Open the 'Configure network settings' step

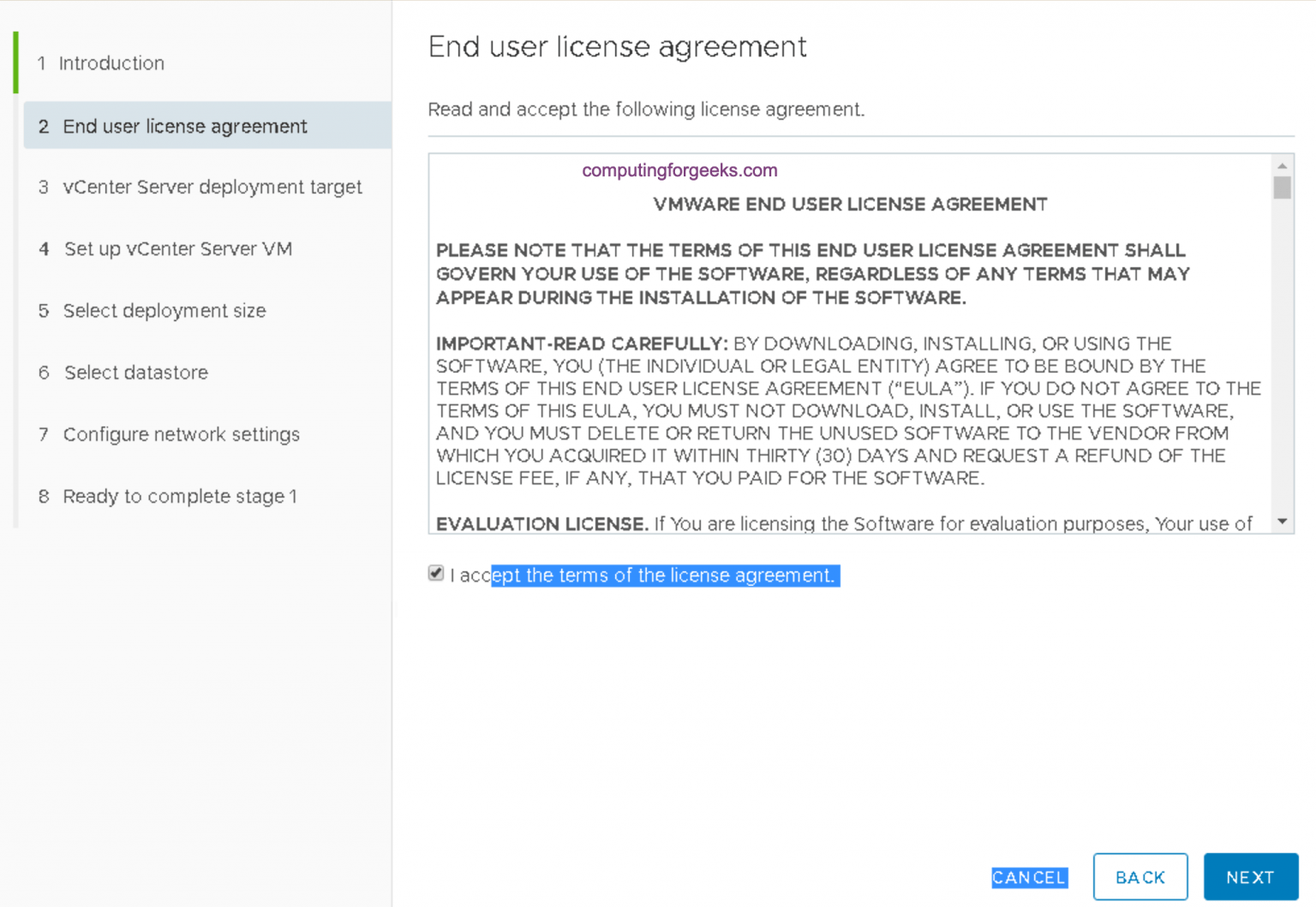tap(181, 434)
